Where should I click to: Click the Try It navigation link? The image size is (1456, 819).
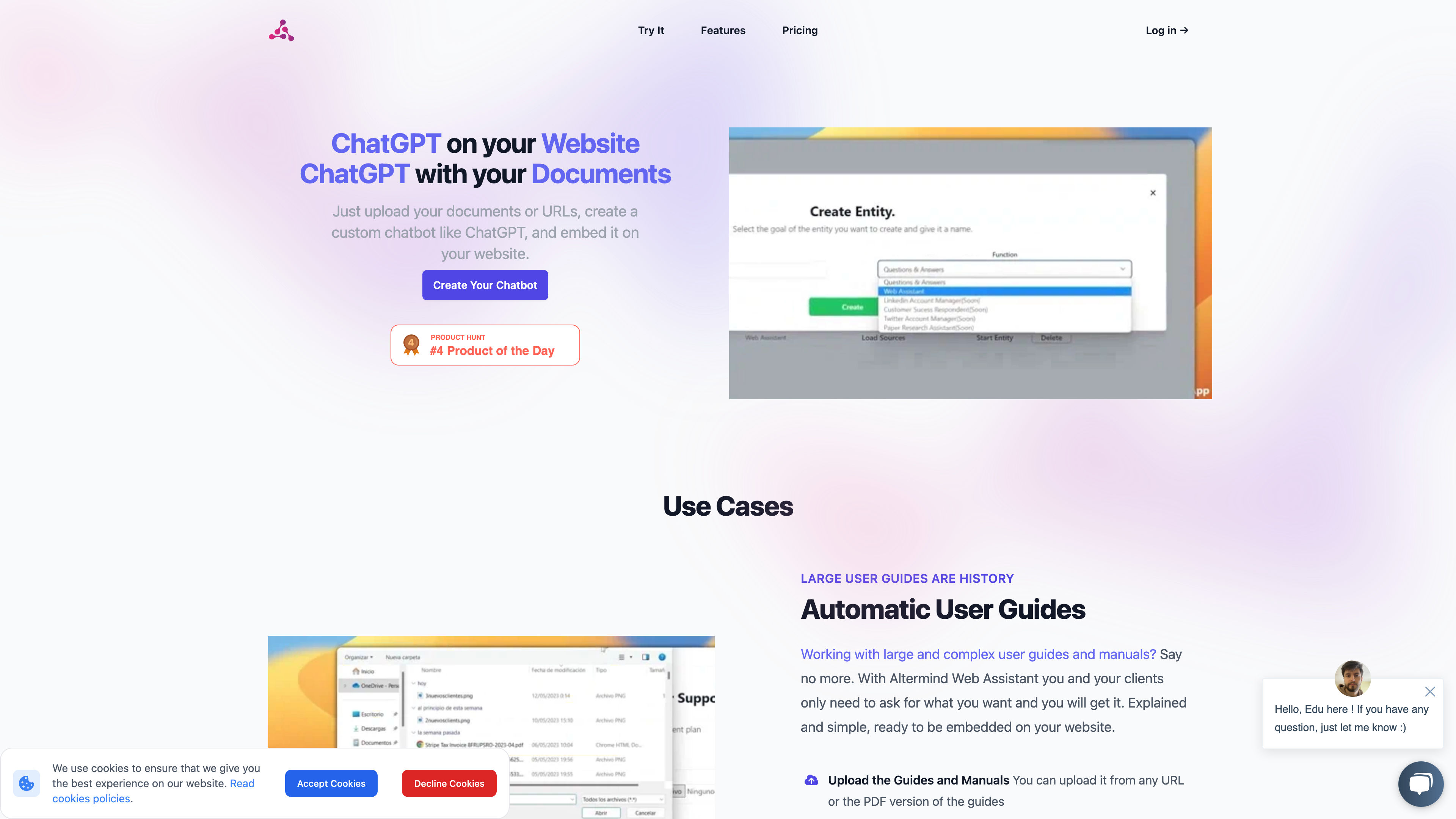[651, 30]
